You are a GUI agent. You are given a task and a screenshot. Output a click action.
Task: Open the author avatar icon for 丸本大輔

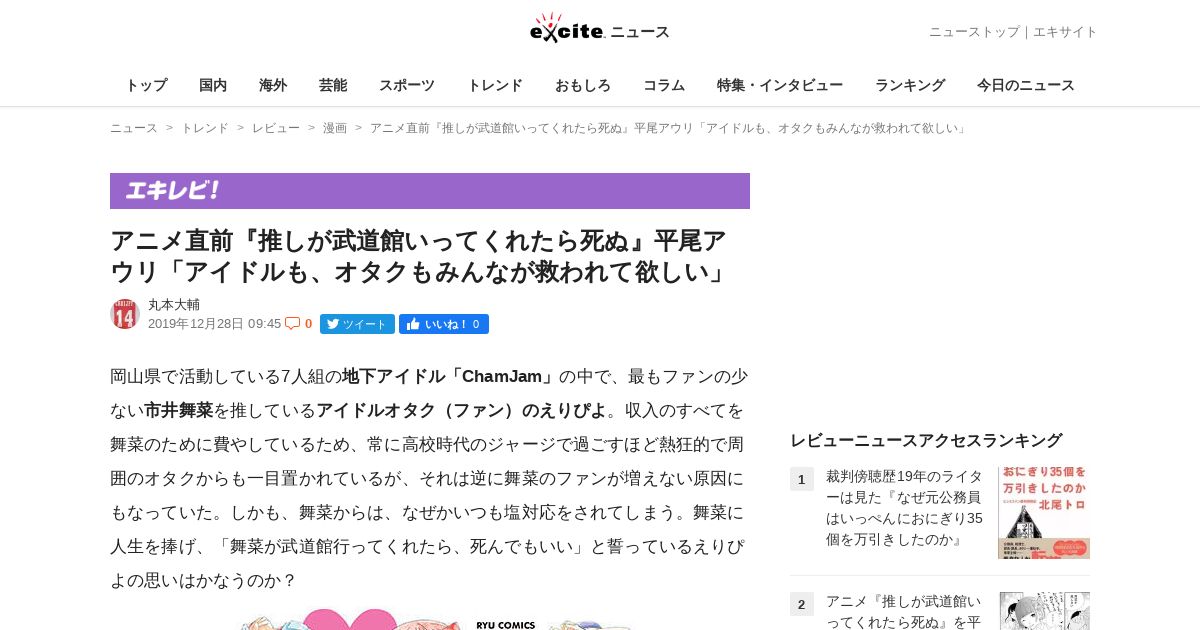click(x=125, y=314)
